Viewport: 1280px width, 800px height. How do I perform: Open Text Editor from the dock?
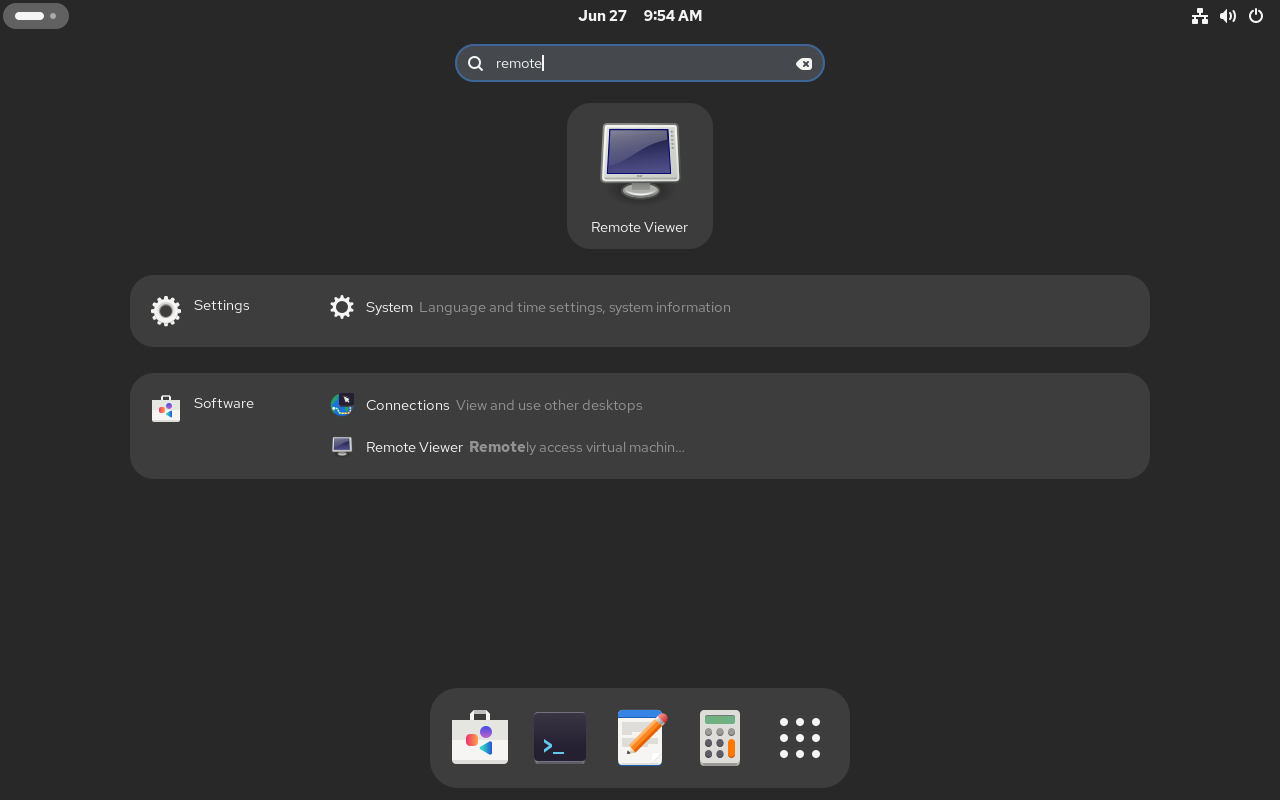pos(640,738)
